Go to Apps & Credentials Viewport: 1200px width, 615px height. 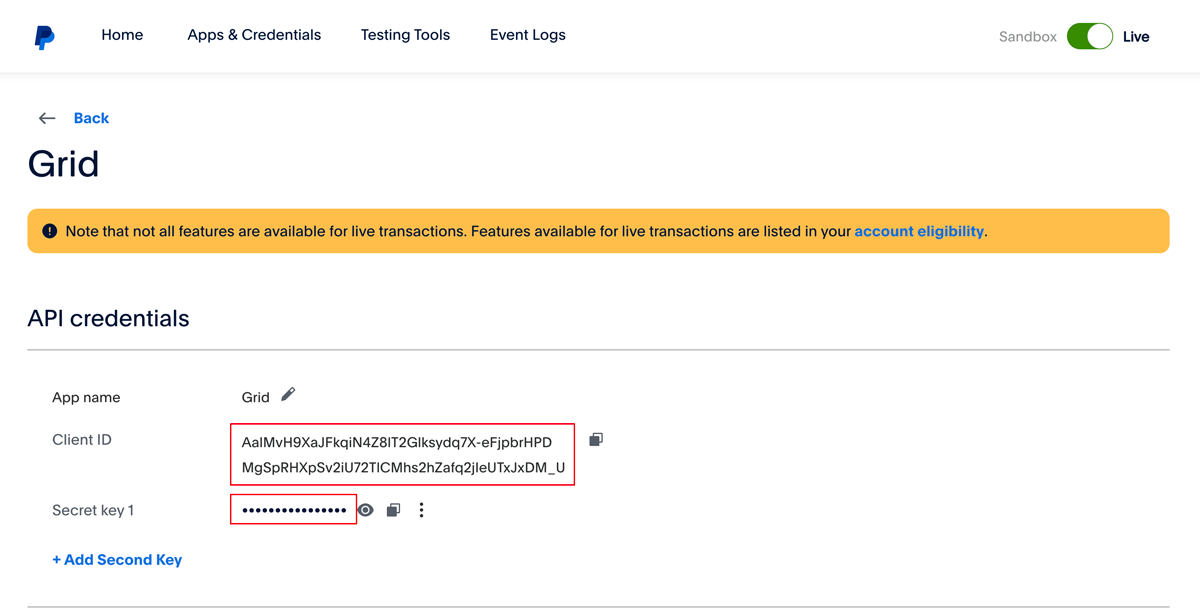tap(254, 35)
